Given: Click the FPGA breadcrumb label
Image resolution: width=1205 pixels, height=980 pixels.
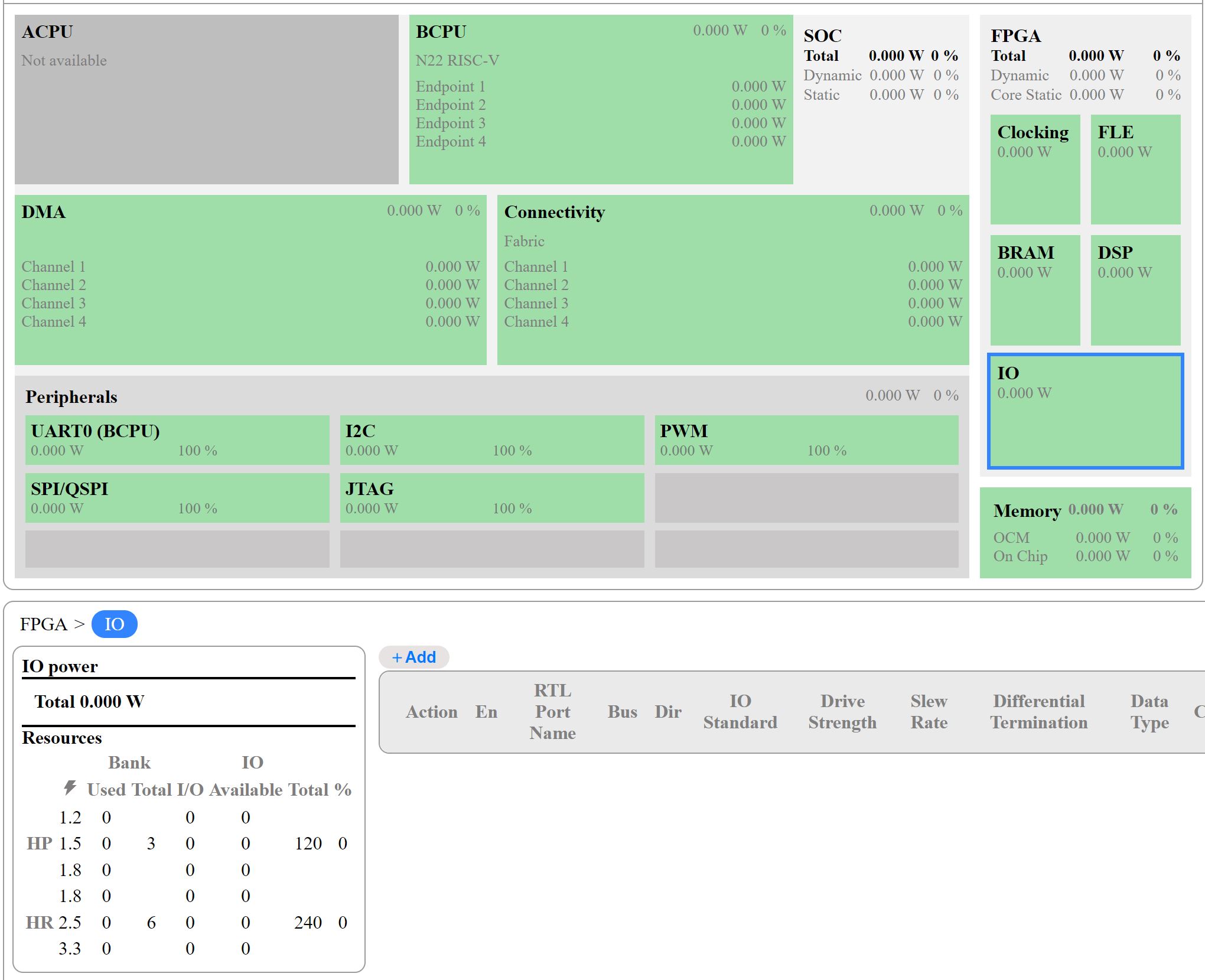Looking at the screenshot, I should (x=44, y=624).
